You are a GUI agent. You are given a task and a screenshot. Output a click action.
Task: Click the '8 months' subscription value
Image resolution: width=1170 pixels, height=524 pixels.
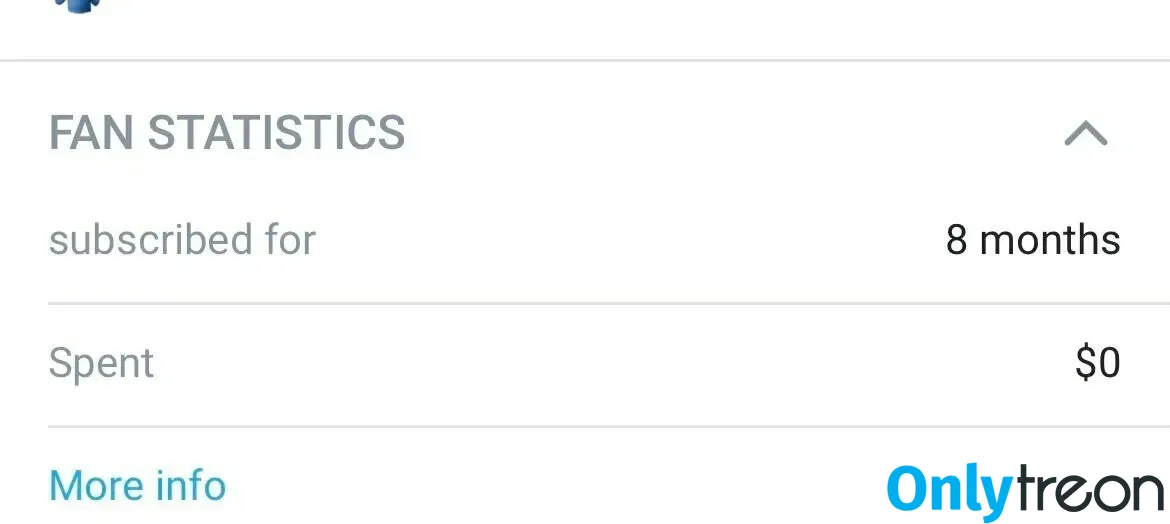point(1033,240)
